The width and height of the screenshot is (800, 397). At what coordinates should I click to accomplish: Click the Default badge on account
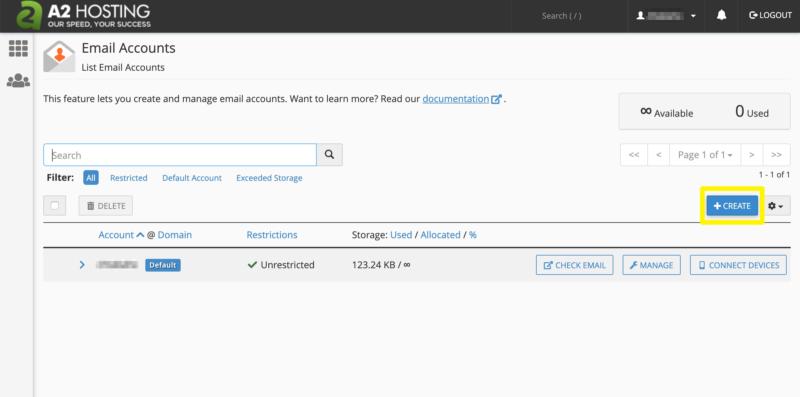coord(163,265)
